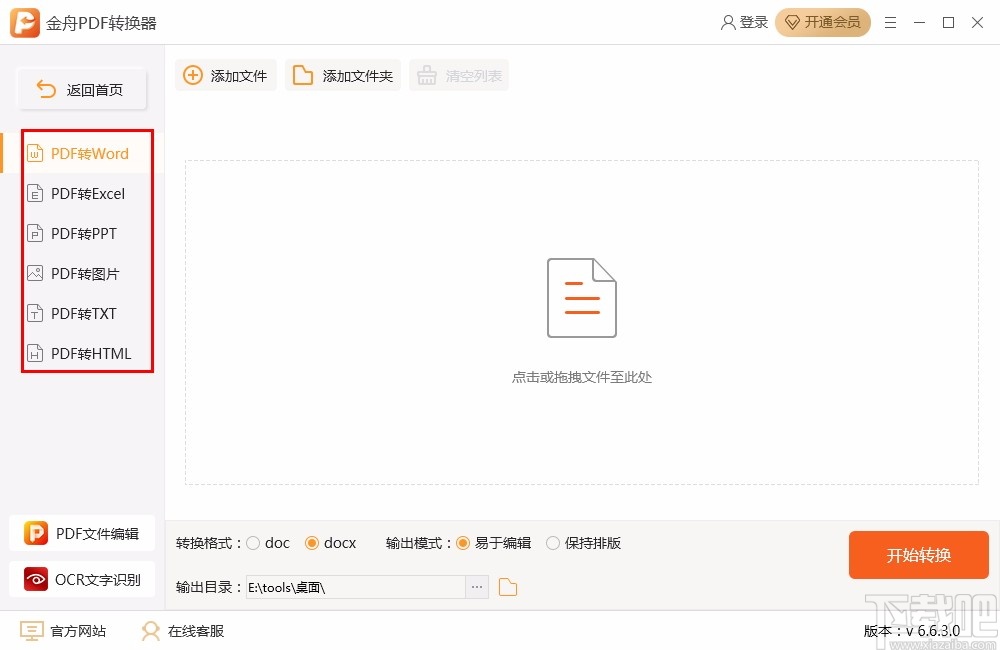Browse output directory with the ... button
Screen dimensions: 1000x650
pos(477,587)
